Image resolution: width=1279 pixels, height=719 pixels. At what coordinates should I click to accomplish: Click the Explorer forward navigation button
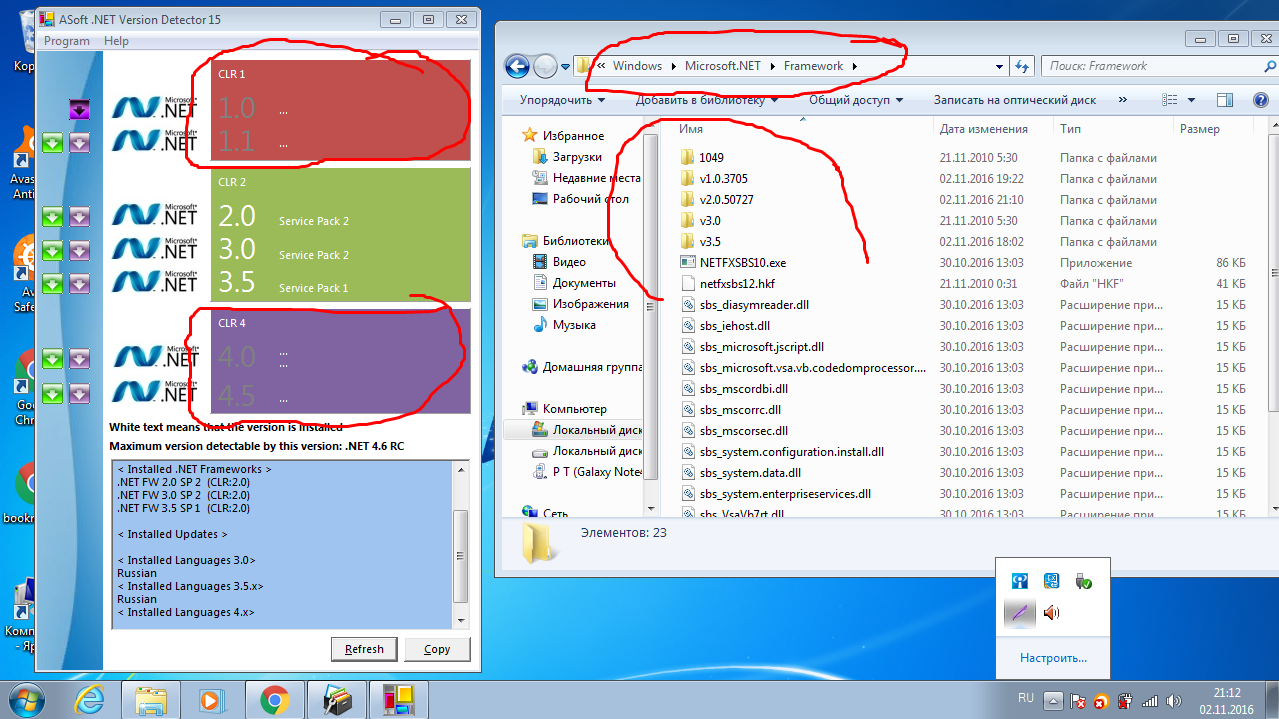(545, 67)
